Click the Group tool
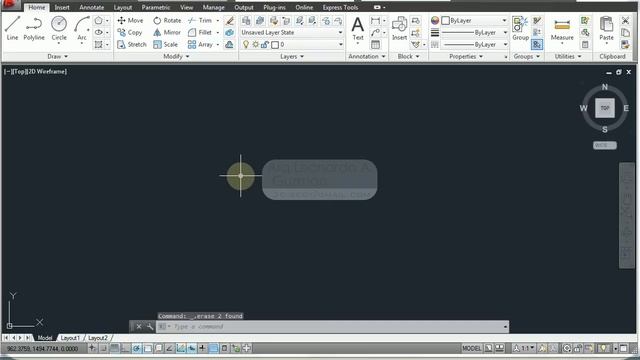This screenshot has width=640, height=360. click(x=520, y=29)
